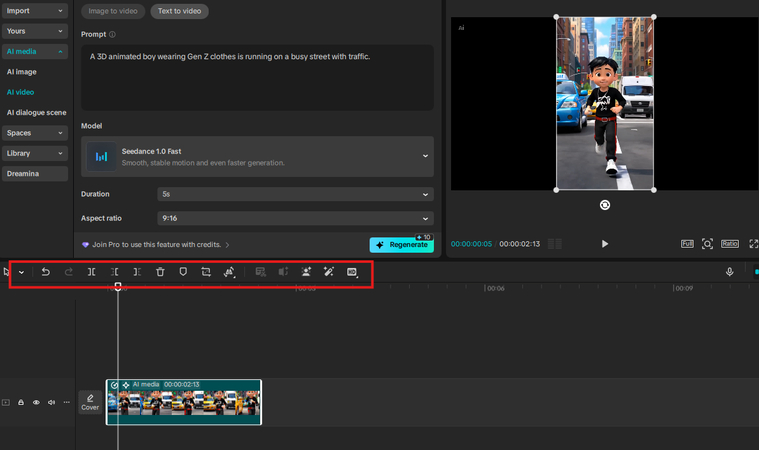
Task: Click the HD quality enhance icon
Action: [352, 272]
